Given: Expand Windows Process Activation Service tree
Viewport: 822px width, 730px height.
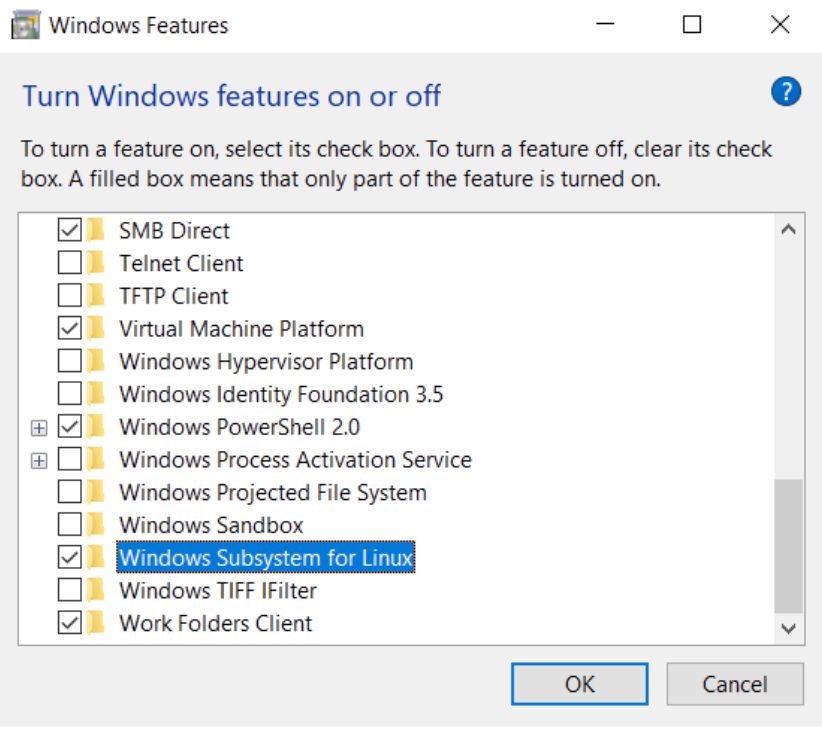Looking at the screenshot, I should [x=39, y=460].
